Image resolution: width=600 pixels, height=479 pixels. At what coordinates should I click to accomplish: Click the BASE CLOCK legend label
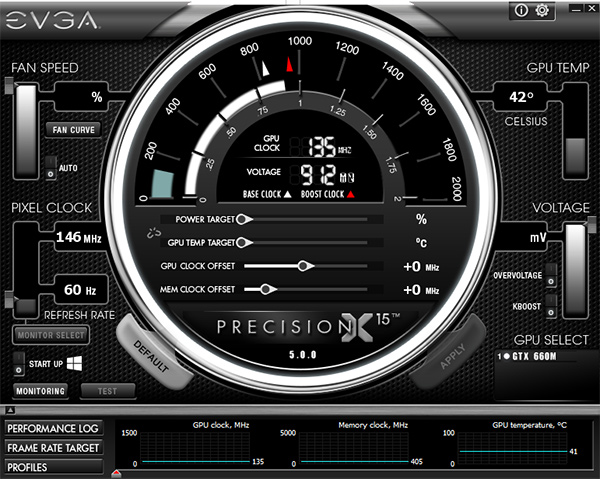pyautogui.click(x=267, y=194)
